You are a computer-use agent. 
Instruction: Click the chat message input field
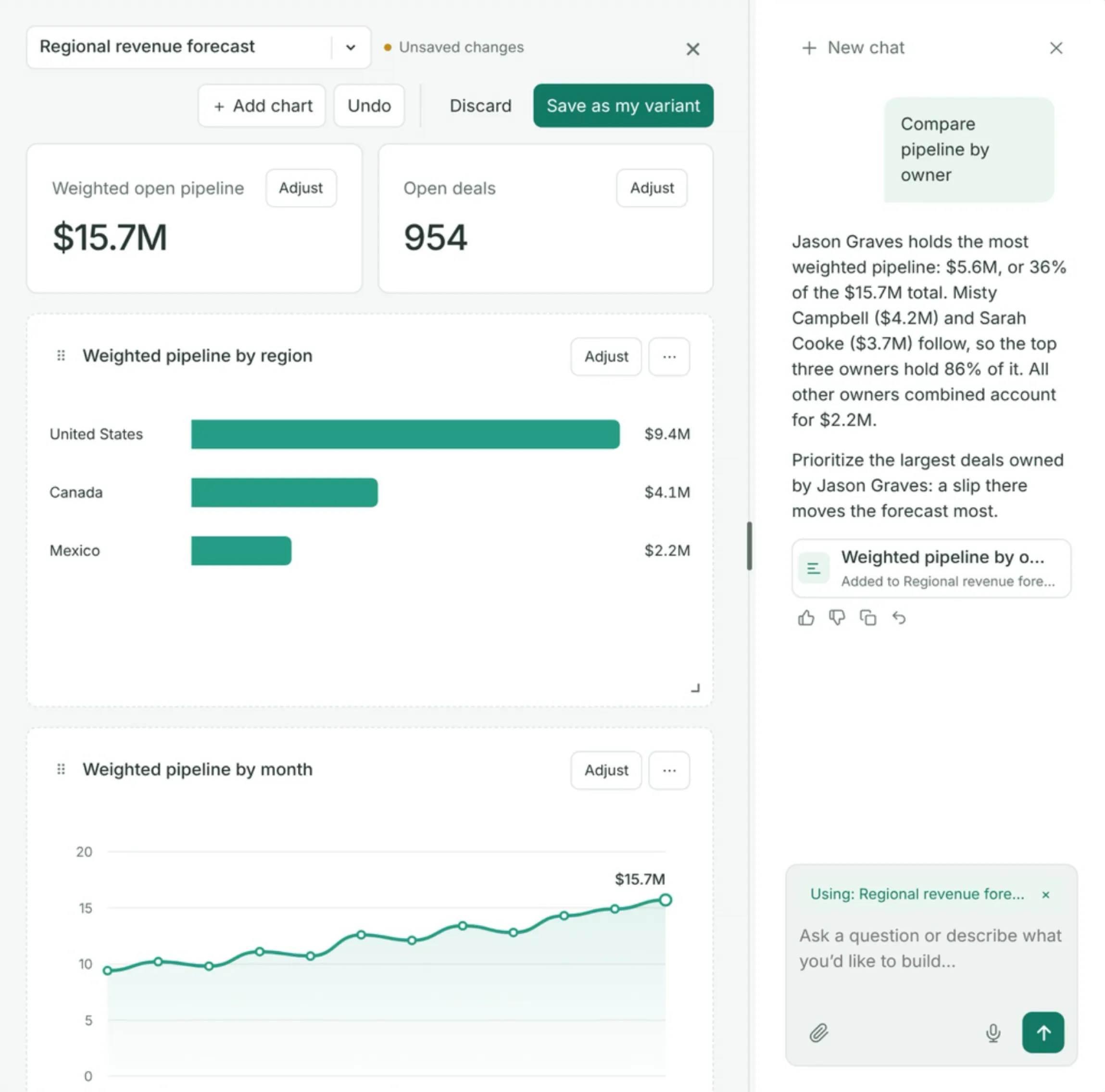[x=930, y=948]
